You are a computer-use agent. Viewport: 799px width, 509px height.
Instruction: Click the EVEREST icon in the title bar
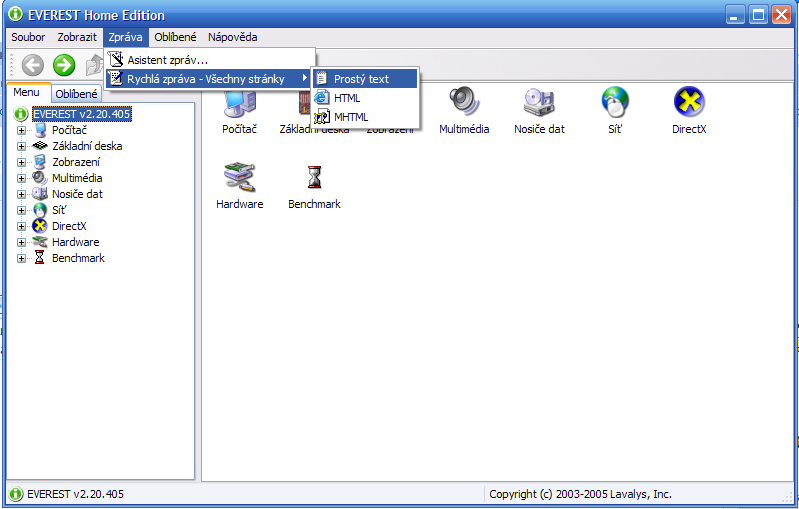click(x=16, y=14)
